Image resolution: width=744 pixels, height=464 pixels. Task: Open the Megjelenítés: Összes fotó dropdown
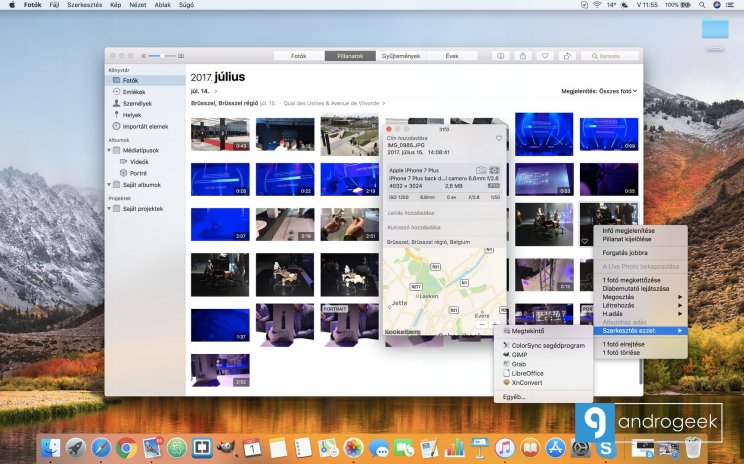599,91
